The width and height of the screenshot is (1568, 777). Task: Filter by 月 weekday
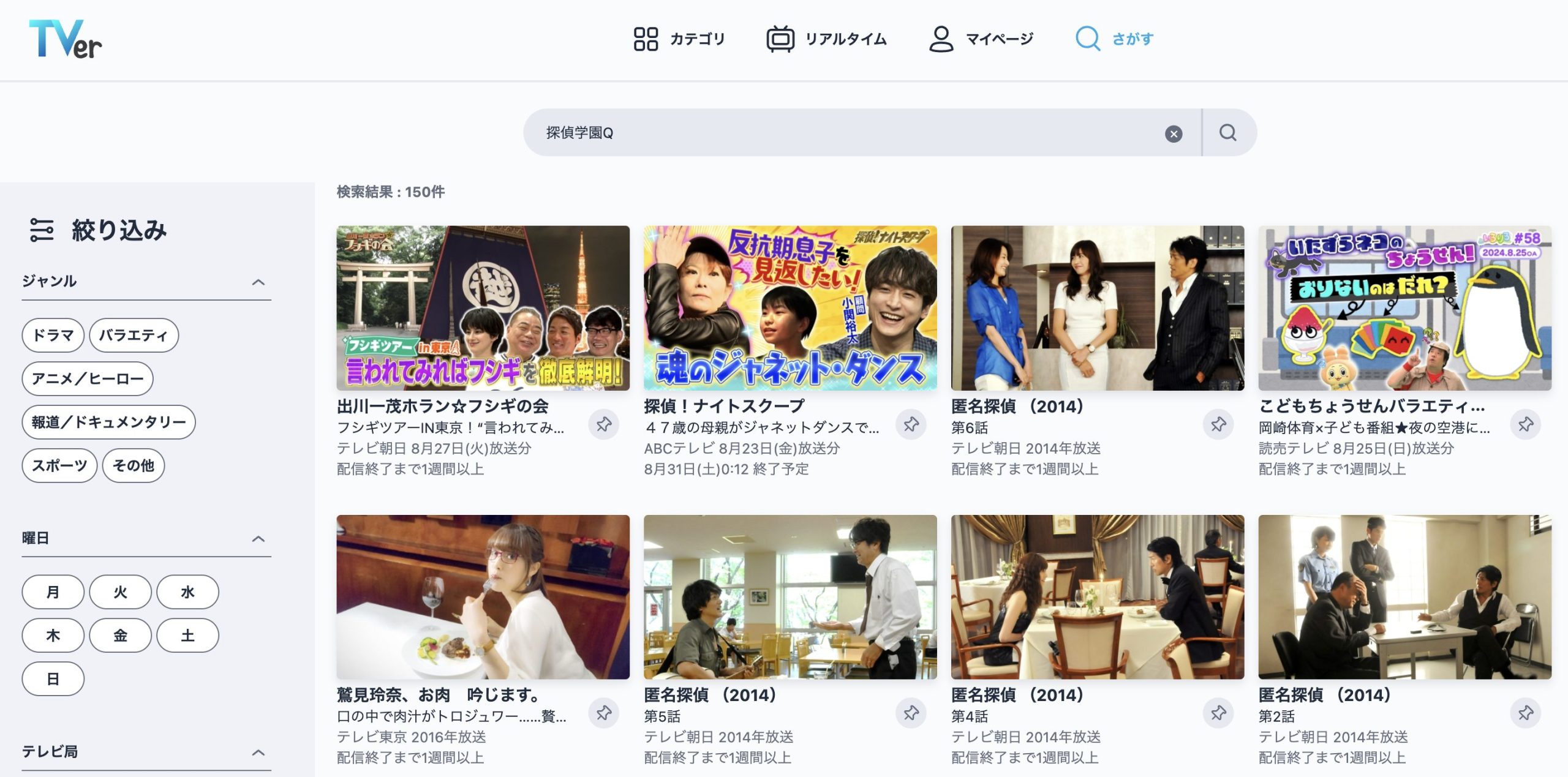pos(53,592)
